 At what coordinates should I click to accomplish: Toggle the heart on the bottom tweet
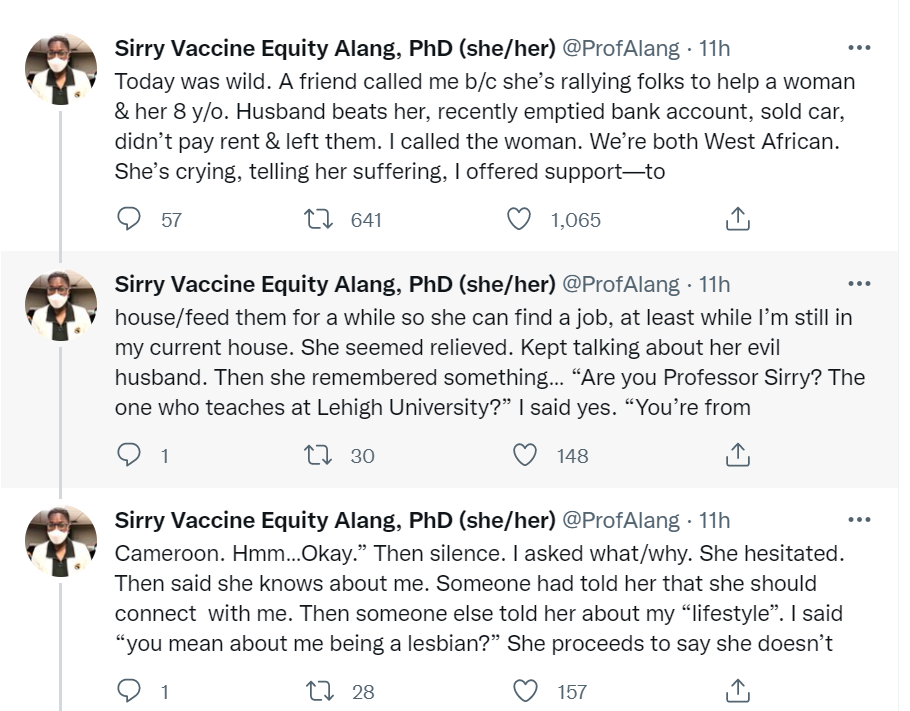[519, 690]
